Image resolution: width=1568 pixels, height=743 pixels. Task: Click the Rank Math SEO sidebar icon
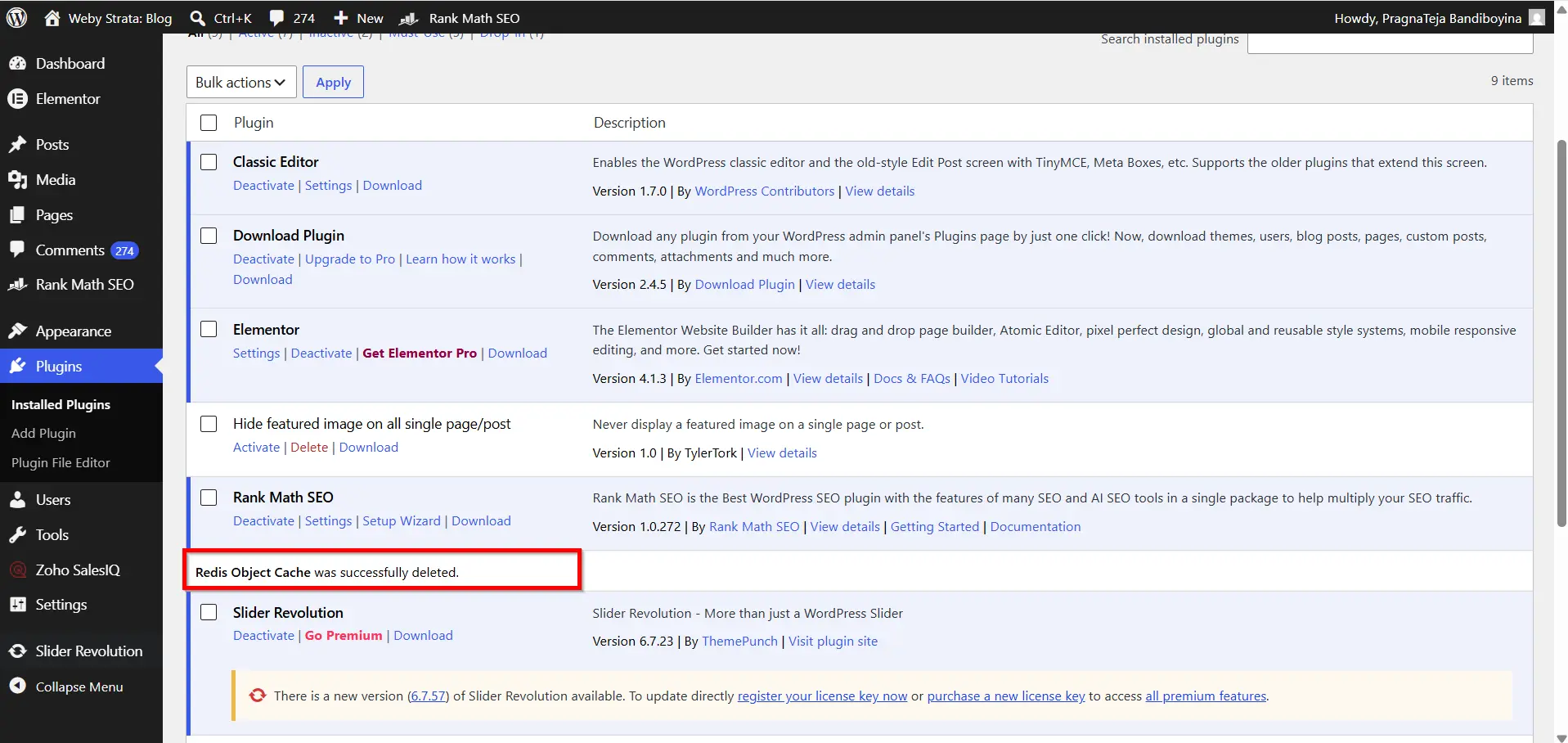[17, 284]
